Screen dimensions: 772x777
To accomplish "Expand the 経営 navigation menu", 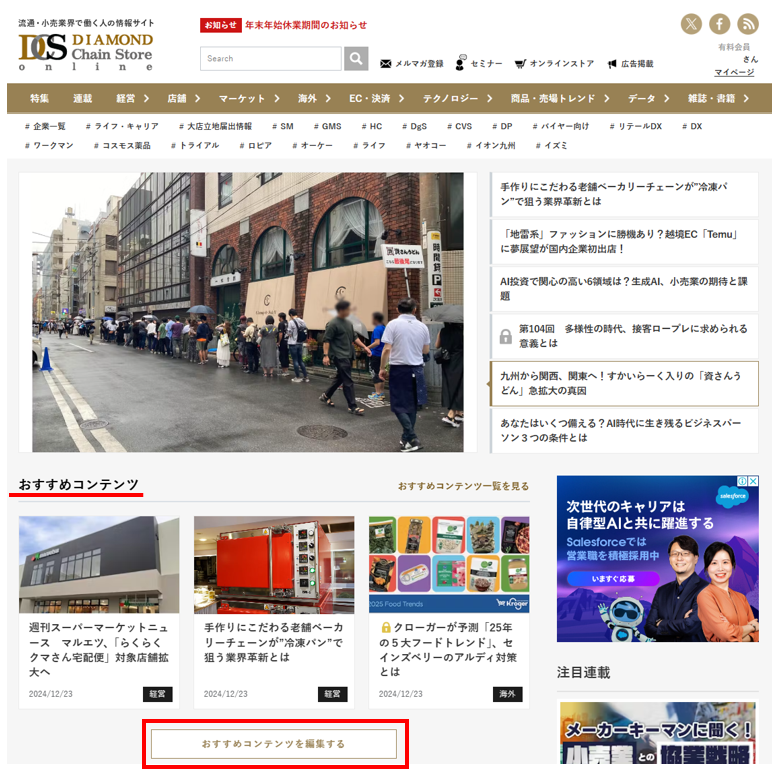I will coord(132,98).
